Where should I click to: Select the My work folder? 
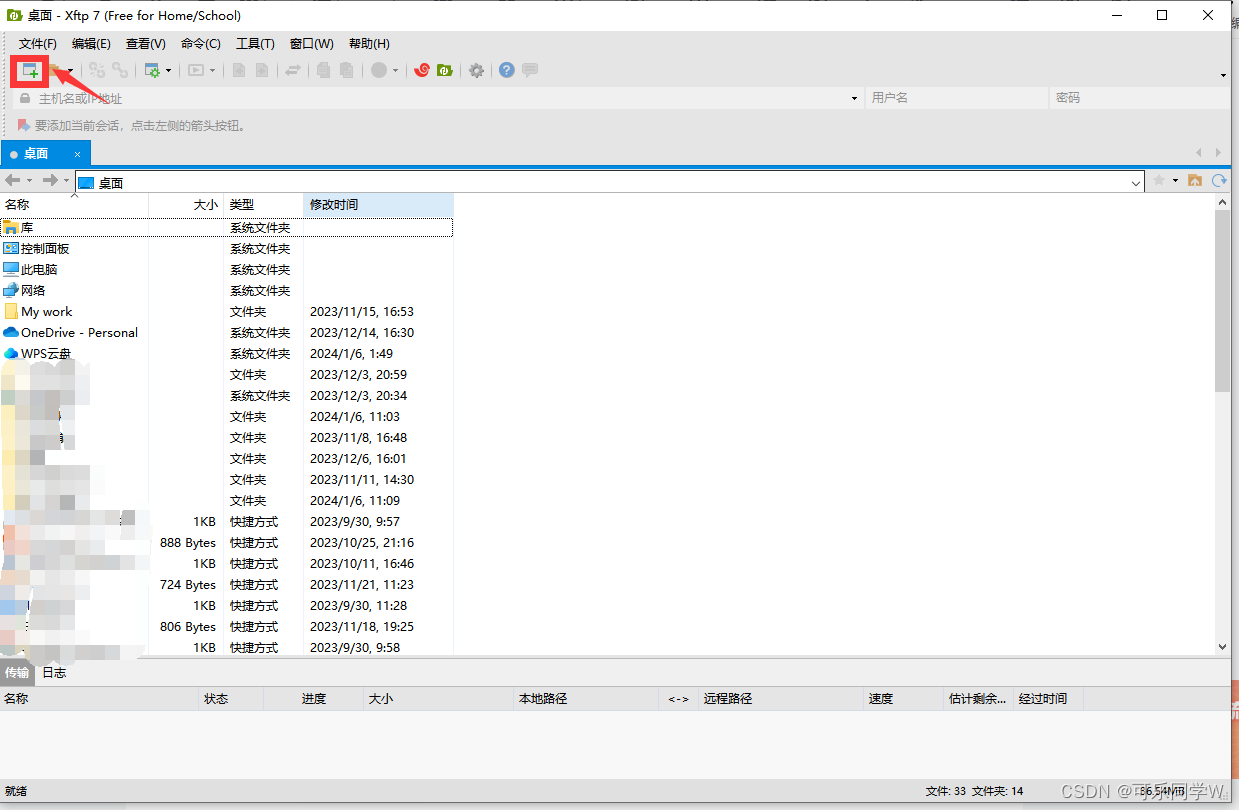point(226,312)
